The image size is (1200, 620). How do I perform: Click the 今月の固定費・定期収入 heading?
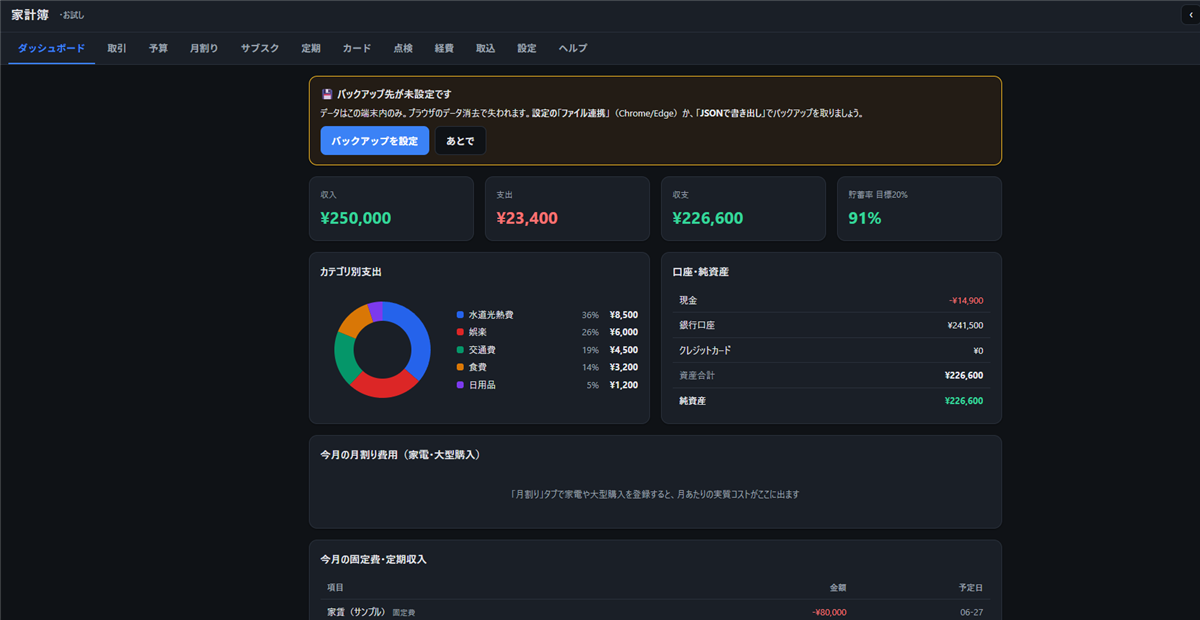click(373, 559)
